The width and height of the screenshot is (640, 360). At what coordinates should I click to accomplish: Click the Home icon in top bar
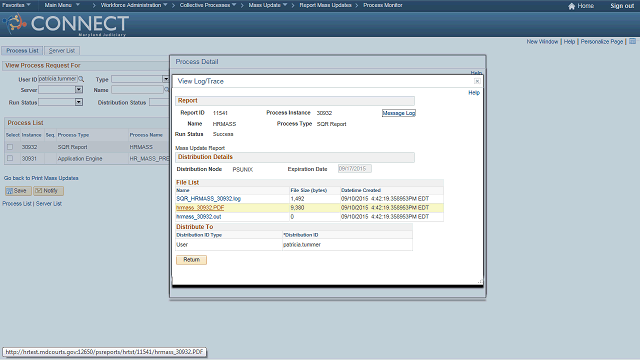pos(571,6)
